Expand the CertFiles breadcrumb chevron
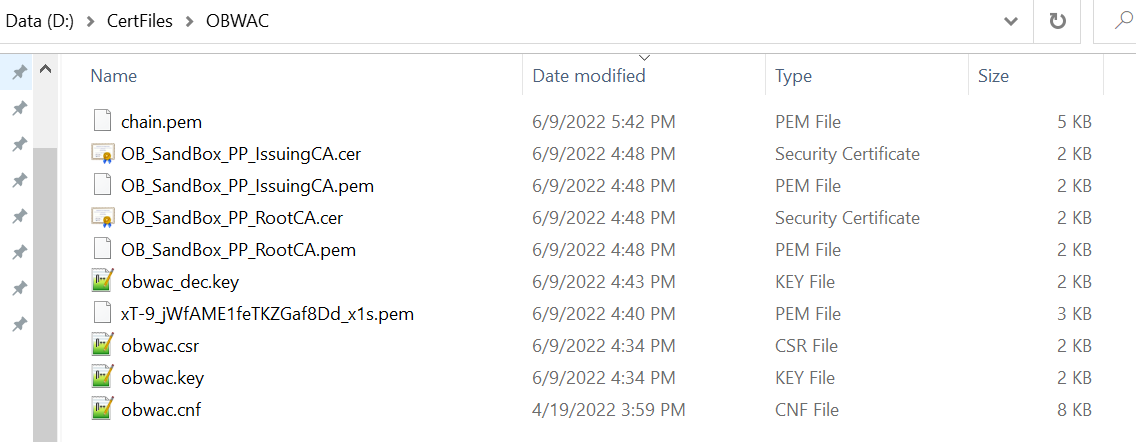1136x442 pixels. (x=189, y=21)
